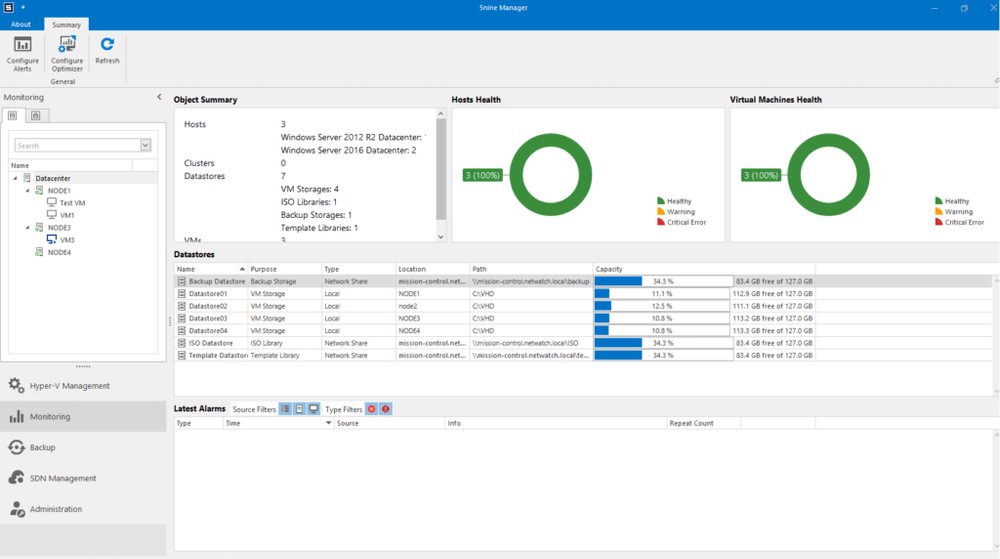Open the Search box dropdown arrow
1000x559 pixels.
pos(145,145)
